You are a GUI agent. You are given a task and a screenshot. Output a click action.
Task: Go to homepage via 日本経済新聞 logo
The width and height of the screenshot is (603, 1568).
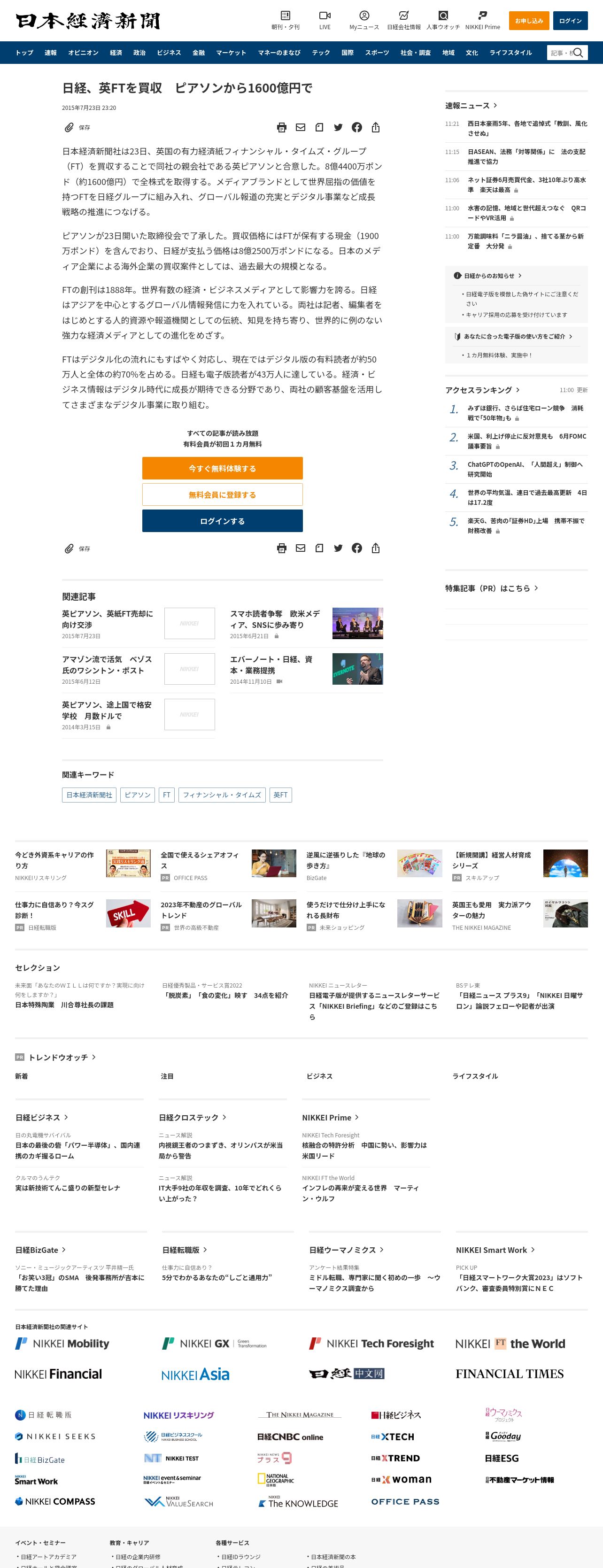click(88, 21)
